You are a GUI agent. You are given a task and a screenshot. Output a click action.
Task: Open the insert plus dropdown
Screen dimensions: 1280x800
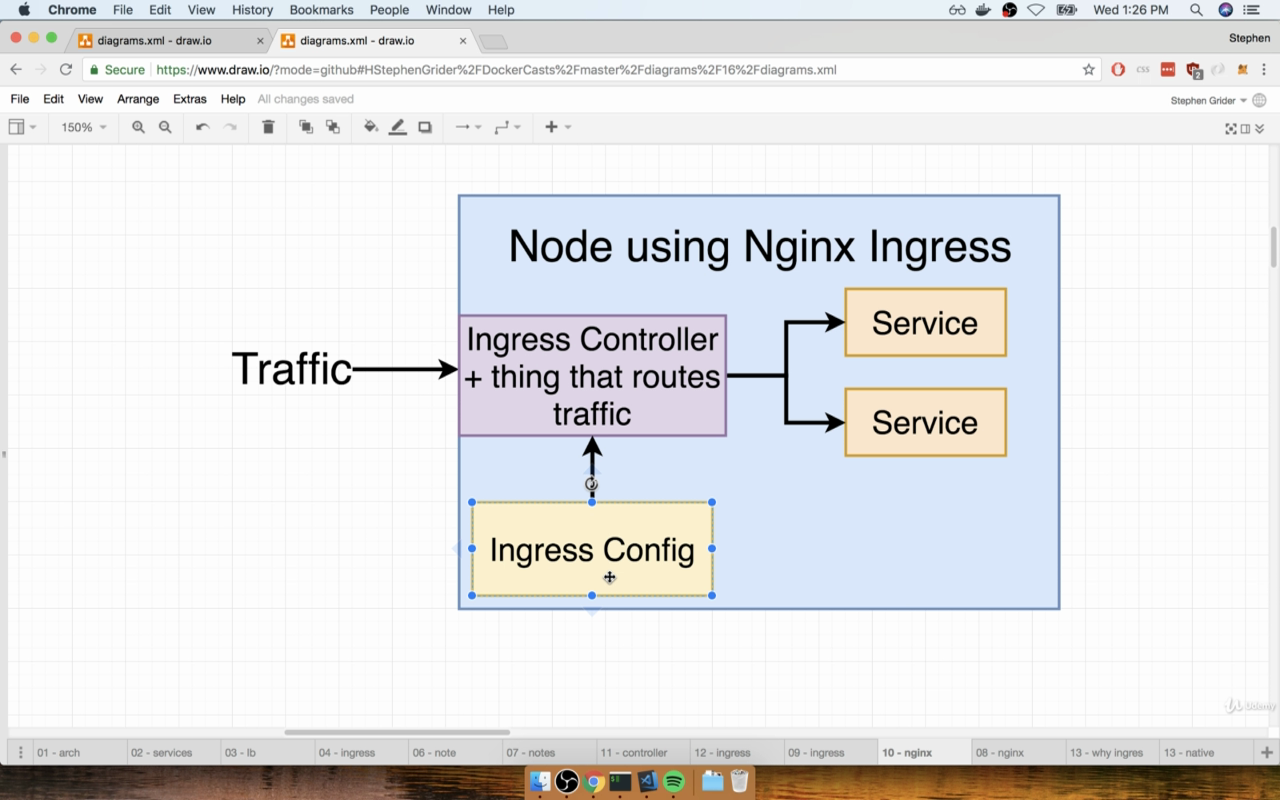pos(557,127)
